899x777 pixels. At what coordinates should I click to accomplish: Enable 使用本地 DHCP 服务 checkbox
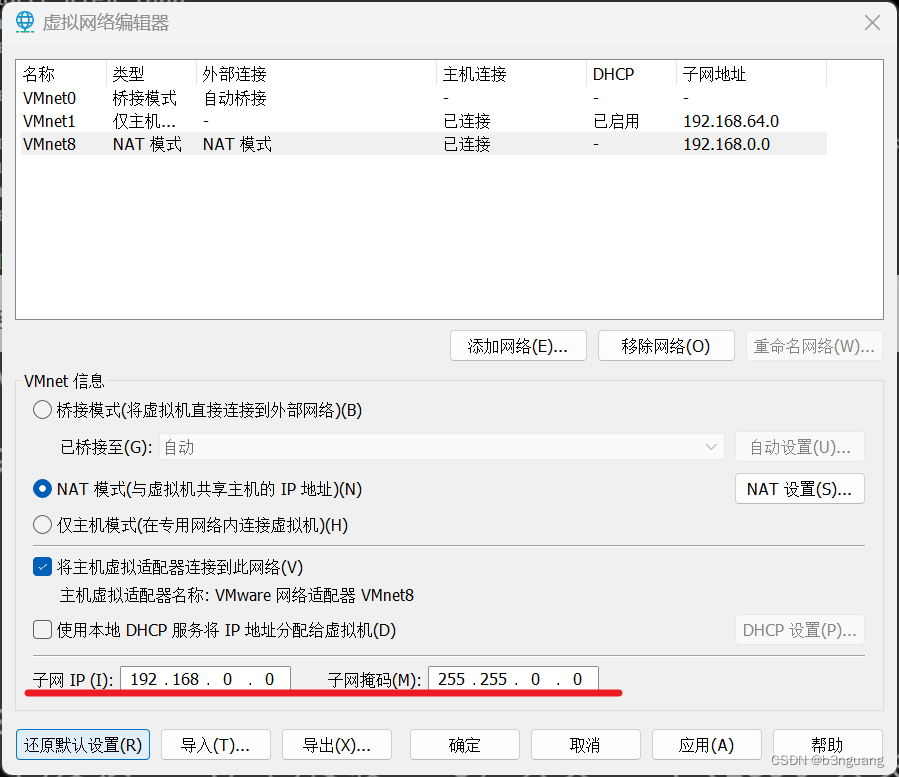click(x=42, y=630)
